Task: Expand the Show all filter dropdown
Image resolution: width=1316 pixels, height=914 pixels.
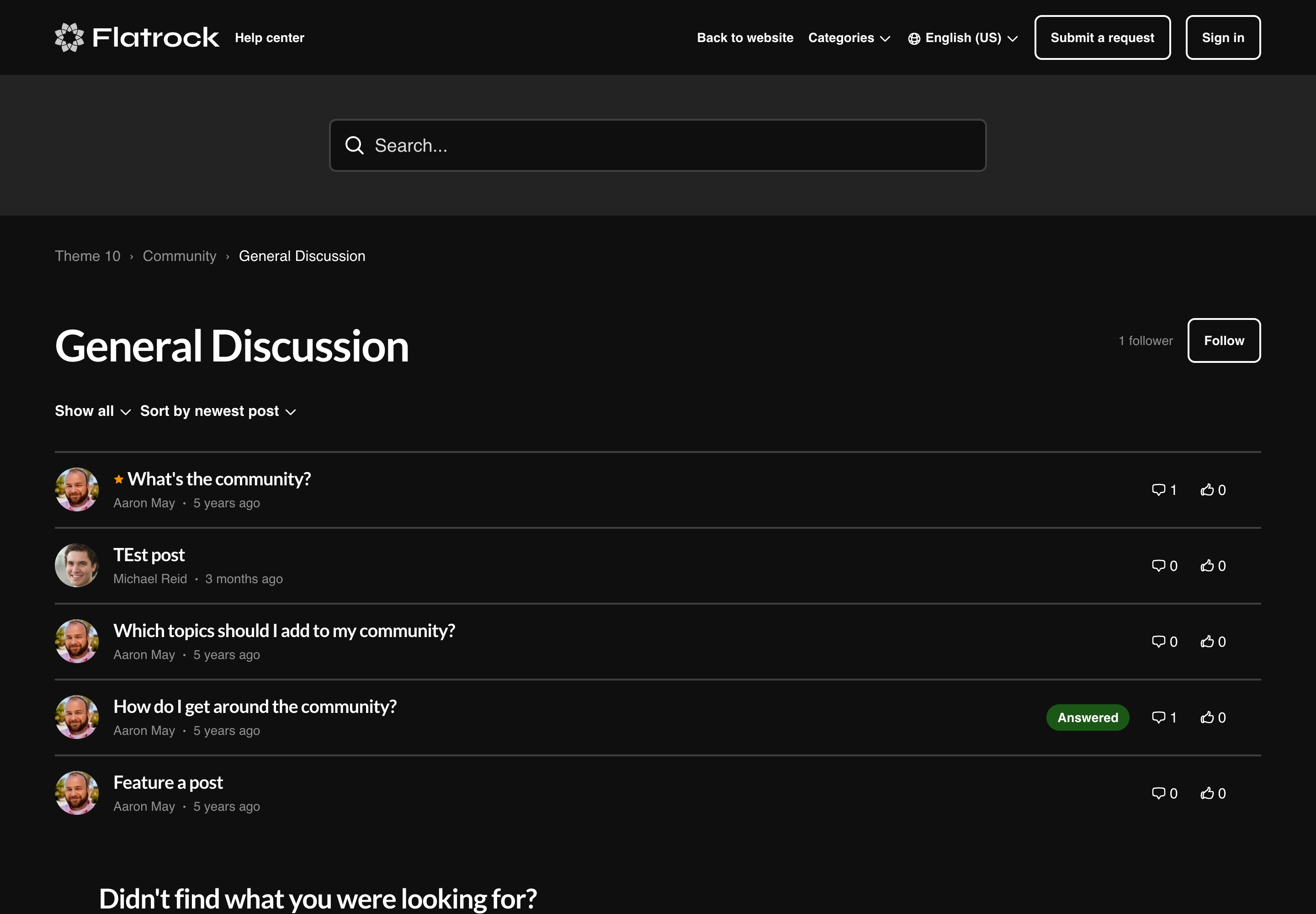Action: pos(93,411)
